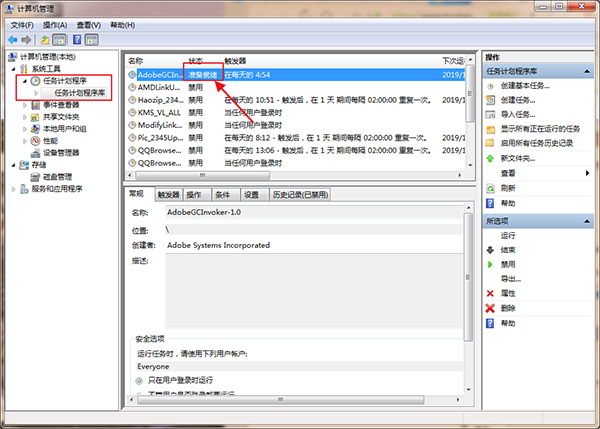Click the red 删除 delete action
Viewport: 600px width, 429px height.
click(x=508, y=308)
